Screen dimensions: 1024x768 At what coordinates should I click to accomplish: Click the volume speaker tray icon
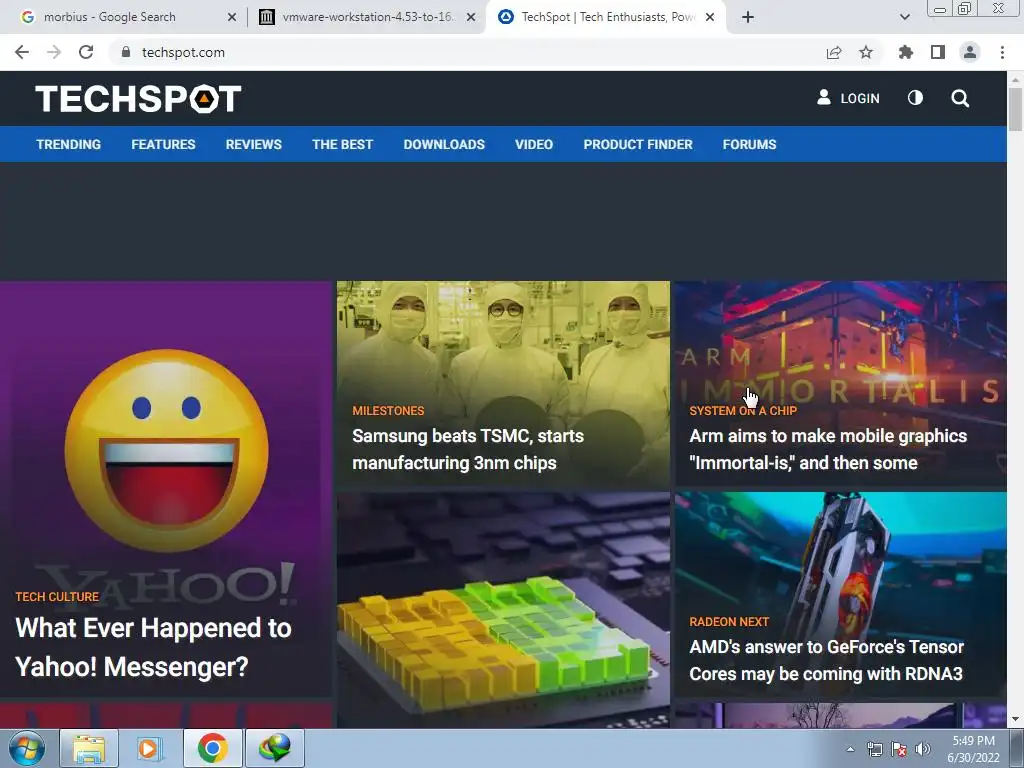pyautogui.click(x=923, y=749)
